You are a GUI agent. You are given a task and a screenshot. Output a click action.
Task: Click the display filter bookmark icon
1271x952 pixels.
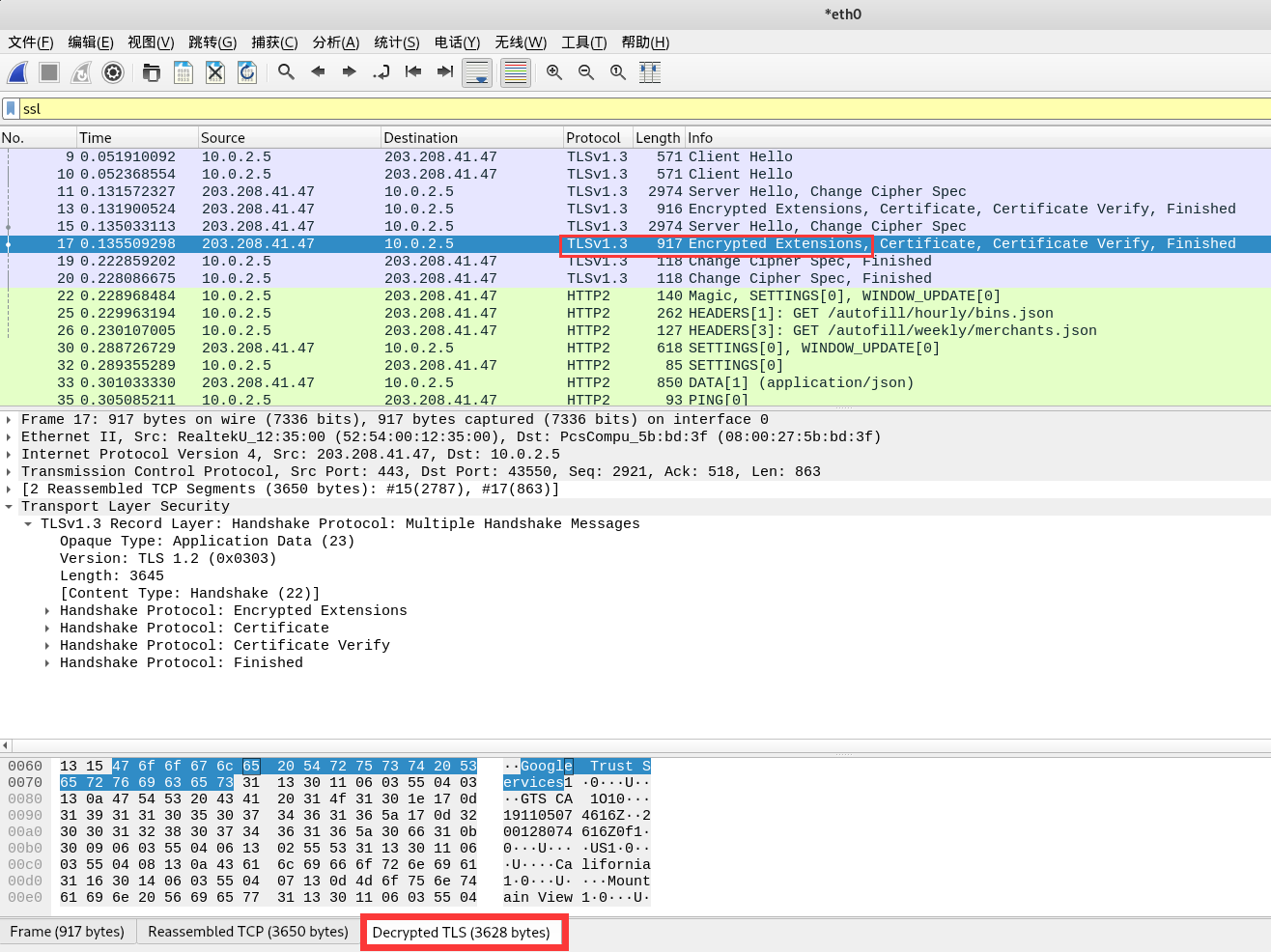point(11,108)
